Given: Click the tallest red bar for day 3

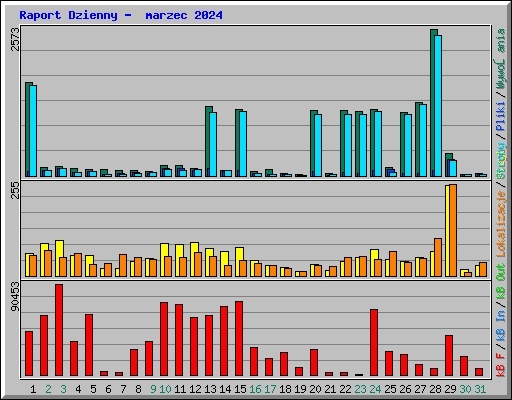Looking at the screenshot, I should [59, 330].
